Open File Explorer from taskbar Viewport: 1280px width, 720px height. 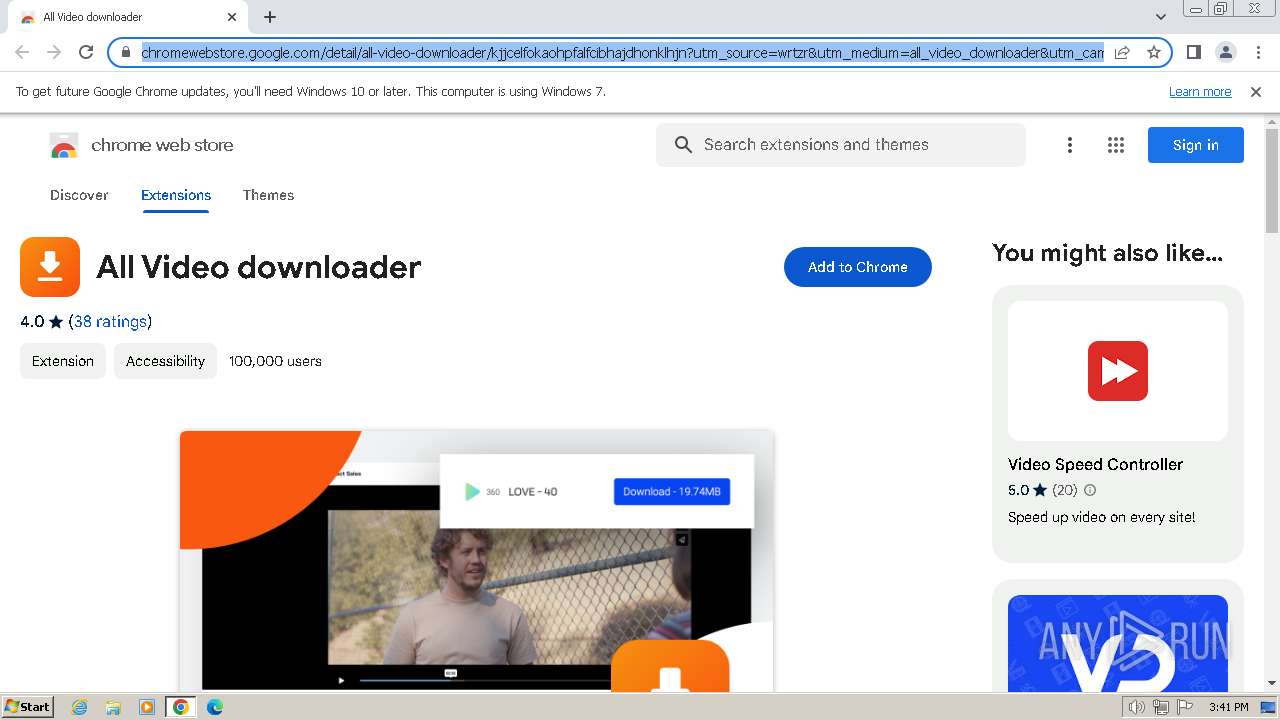click(113, 707)
